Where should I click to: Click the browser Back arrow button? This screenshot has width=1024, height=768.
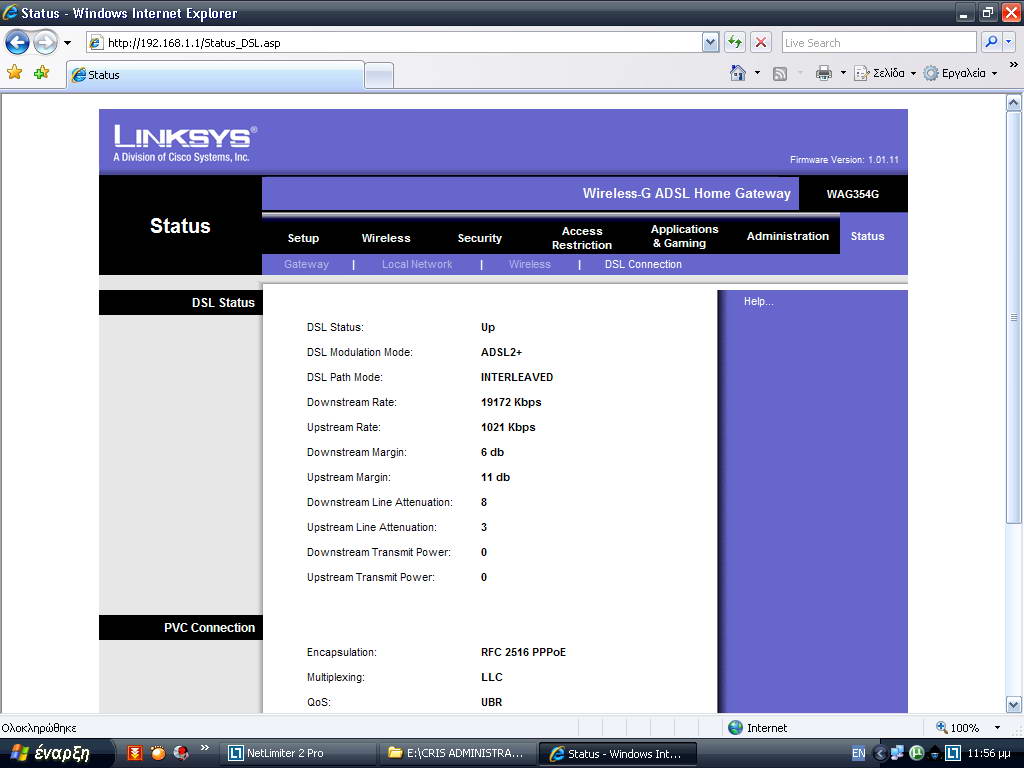(18, 43)
